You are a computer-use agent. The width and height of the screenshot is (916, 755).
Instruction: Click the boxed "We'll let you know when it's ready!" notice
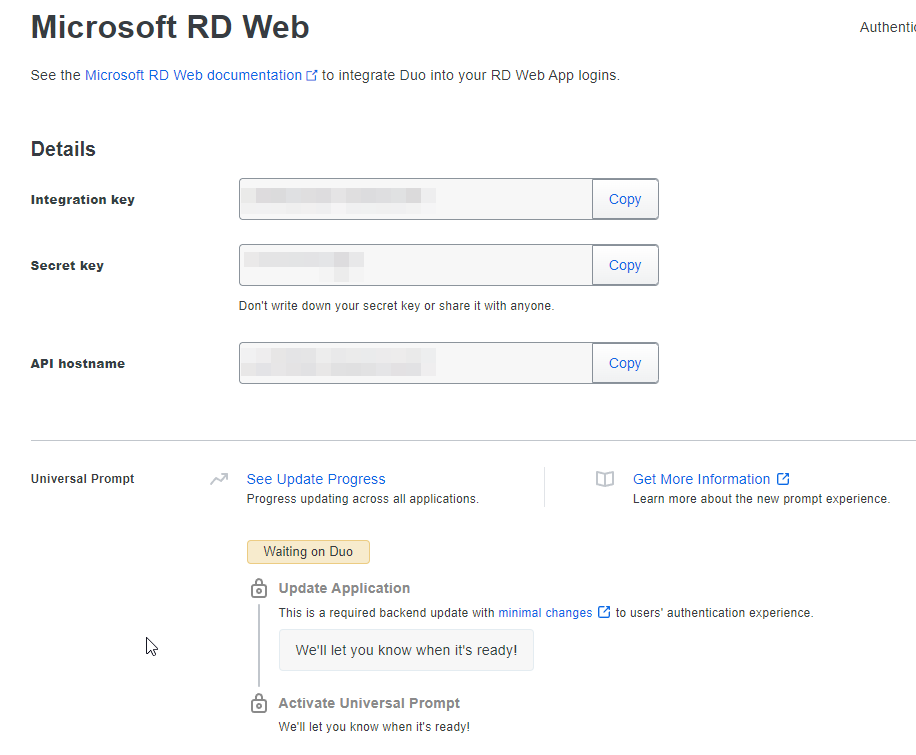click(407, 650)
